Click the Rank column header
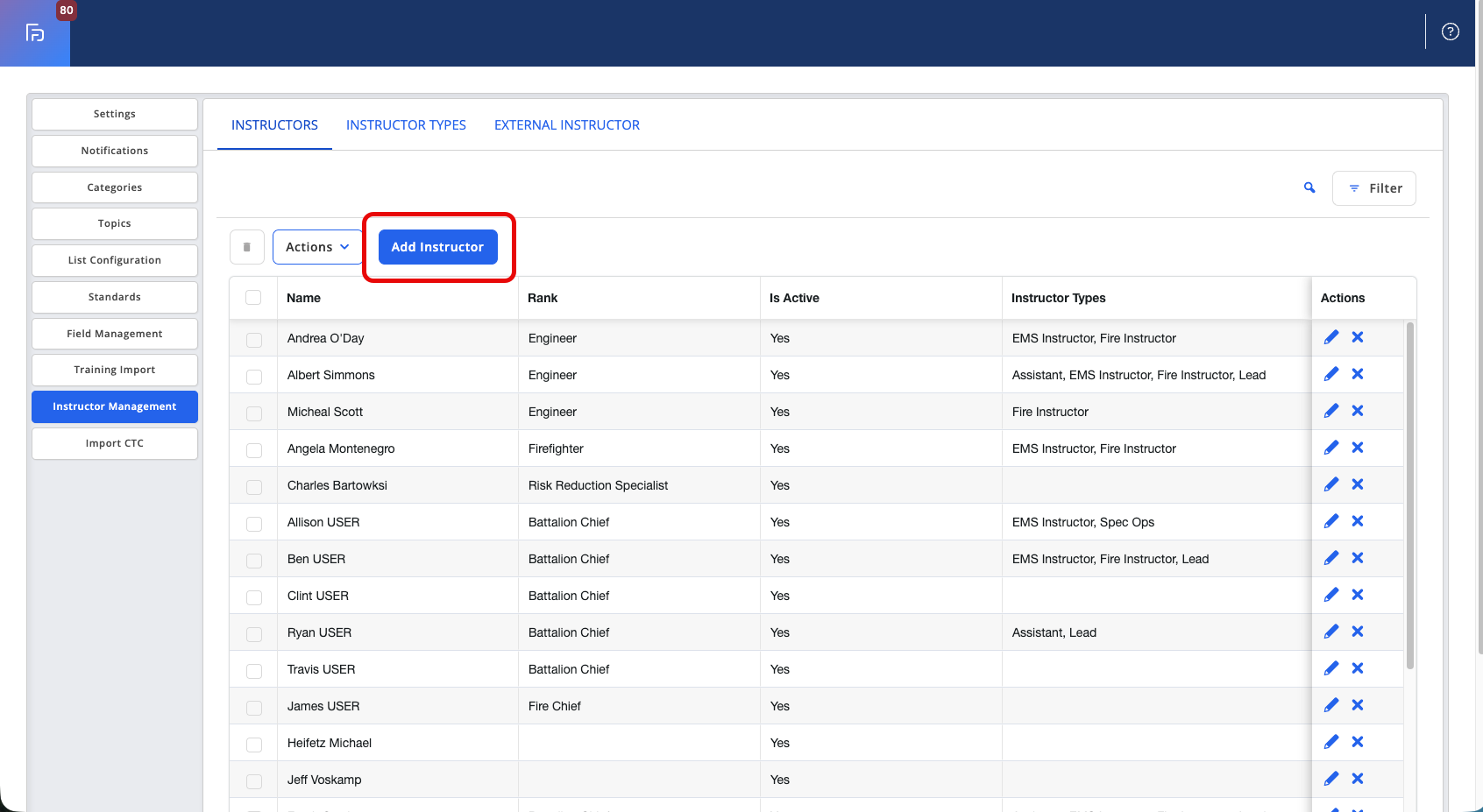 [639, 298]
